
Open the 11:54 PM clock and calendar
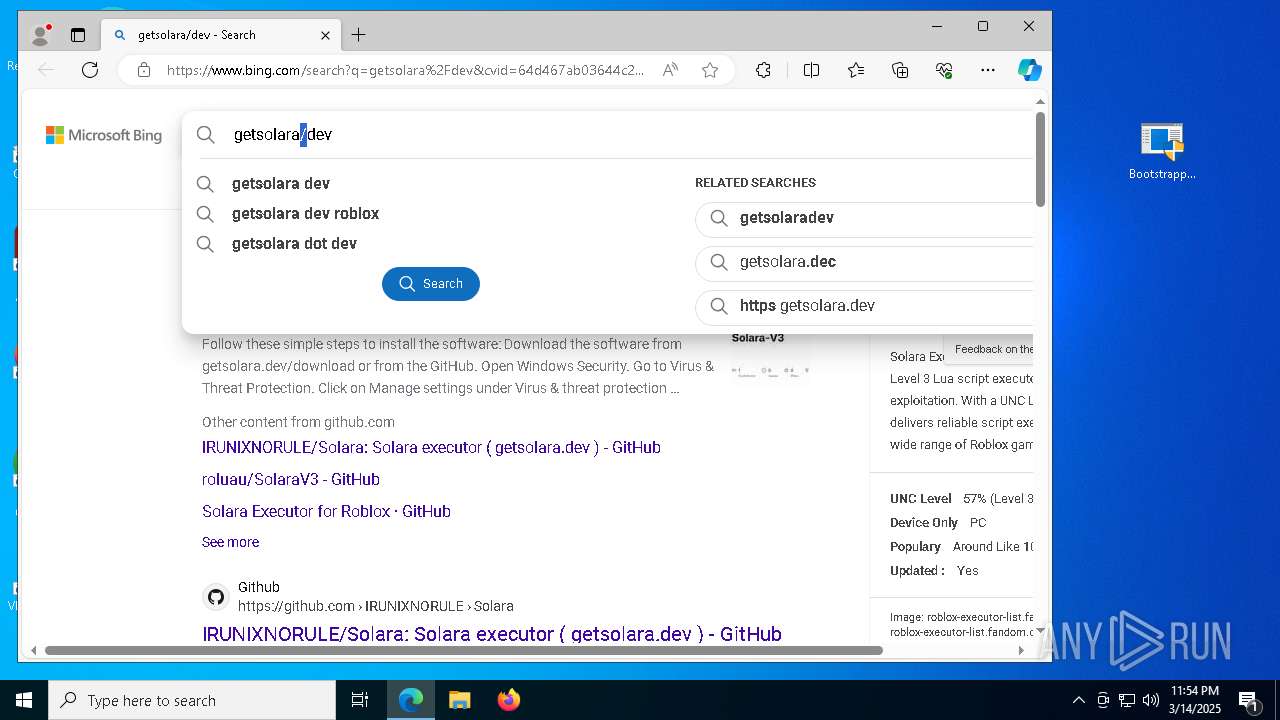click(1195, 700)
